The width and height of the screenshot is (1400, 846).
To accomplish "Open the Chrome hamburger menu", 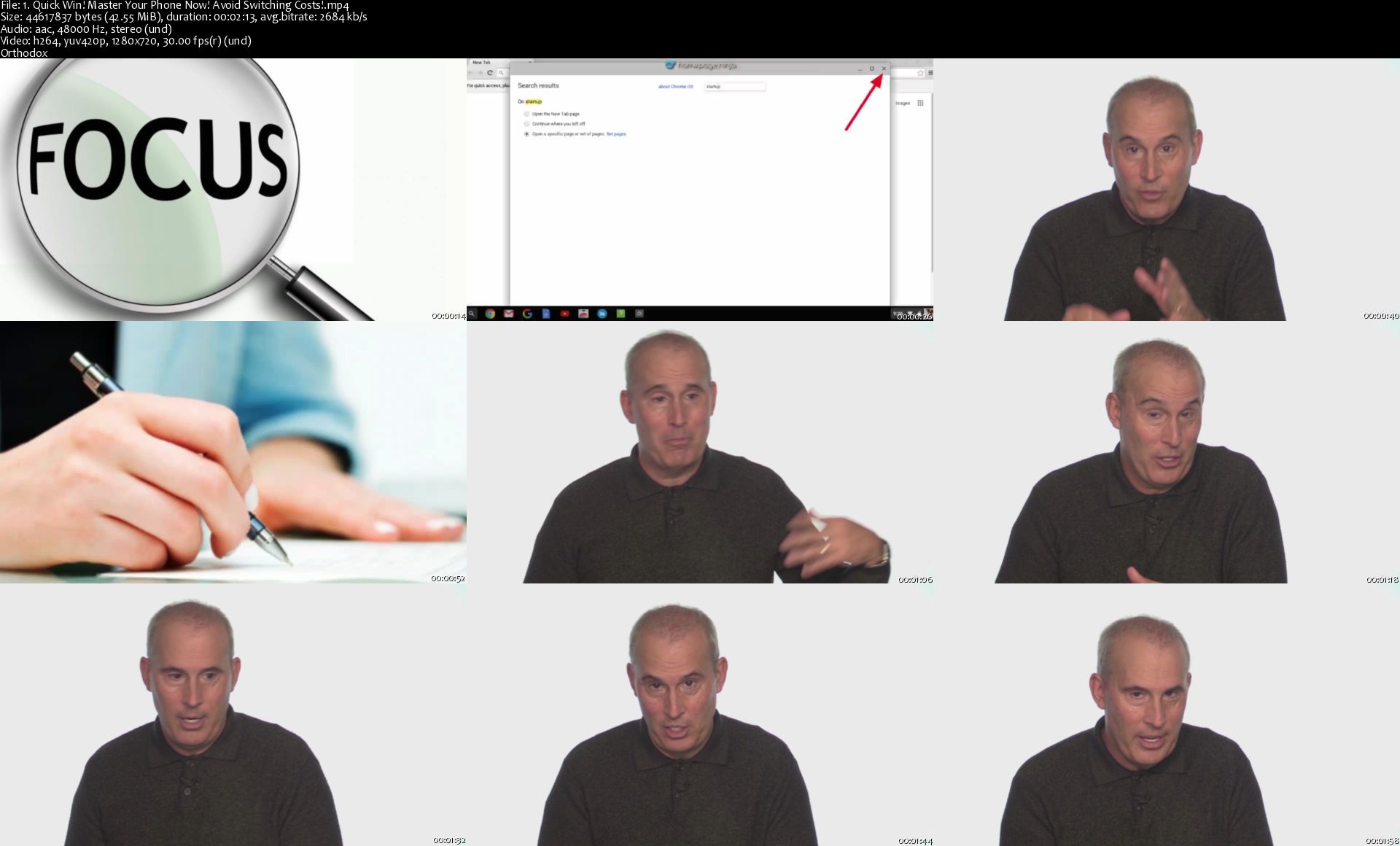I will click(930, 73).
